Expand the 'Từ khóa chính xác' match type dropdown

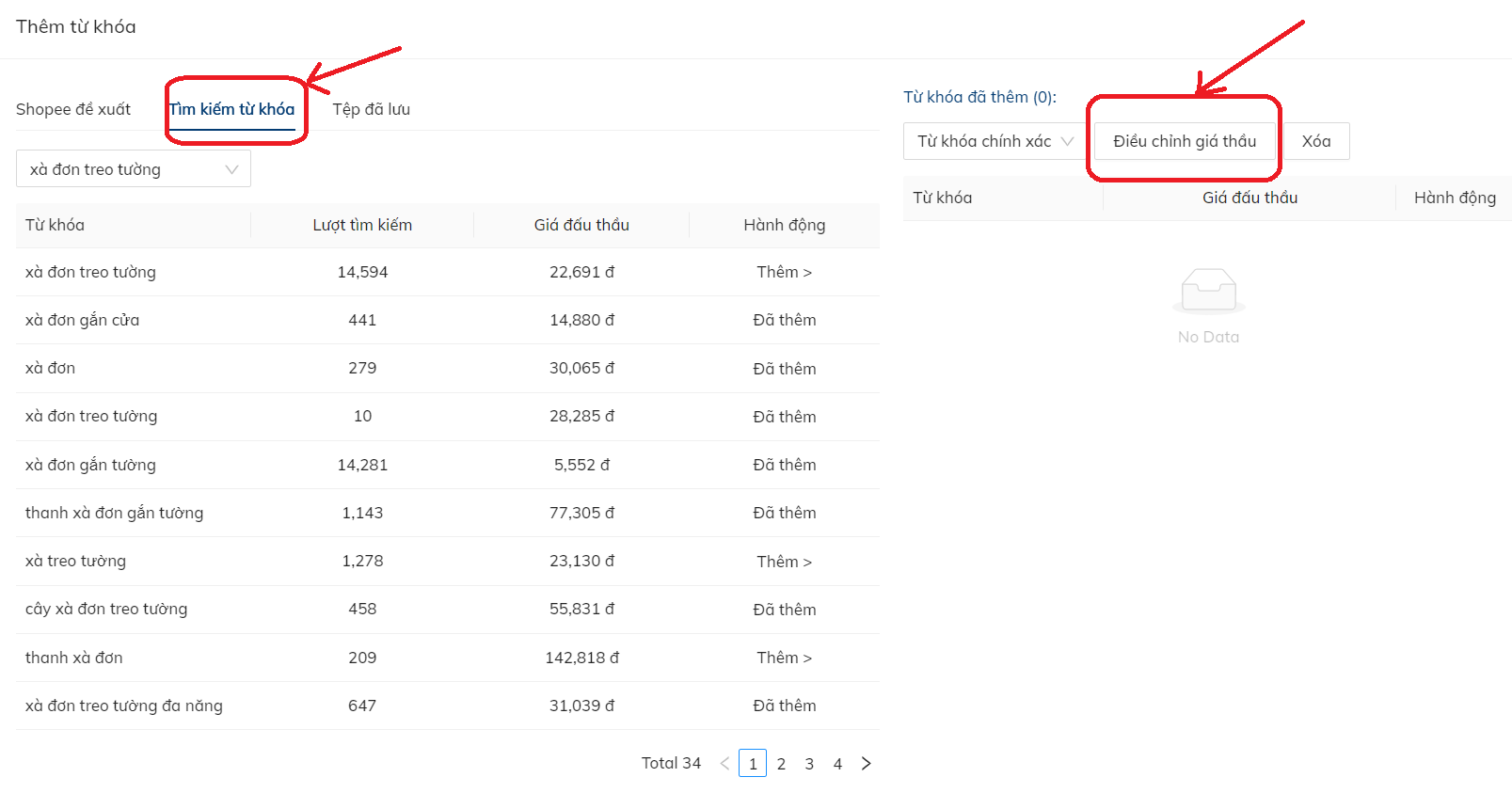pos(995,141)
